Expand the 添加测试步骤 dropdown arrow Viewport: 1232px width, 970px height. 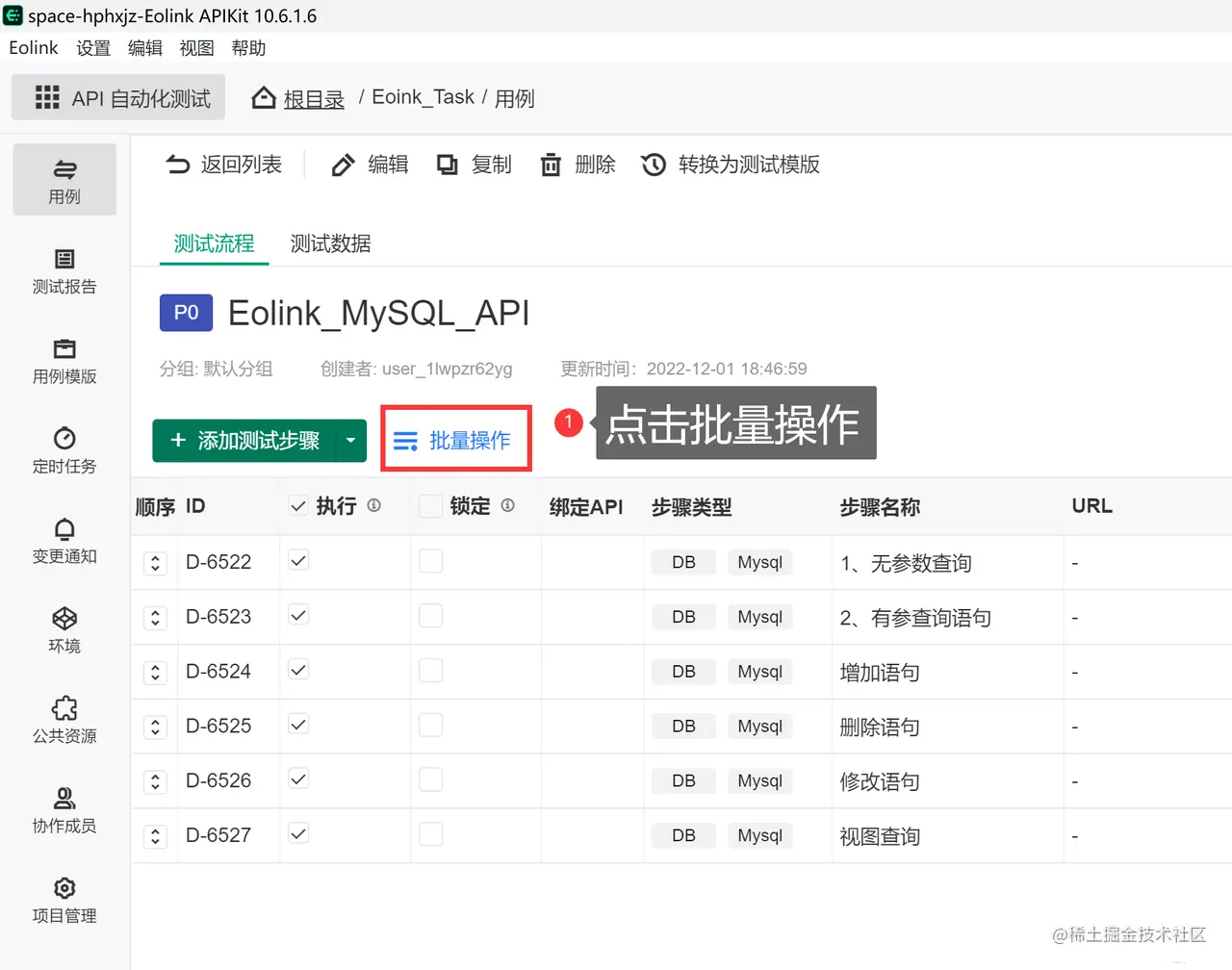coord(350,441)
